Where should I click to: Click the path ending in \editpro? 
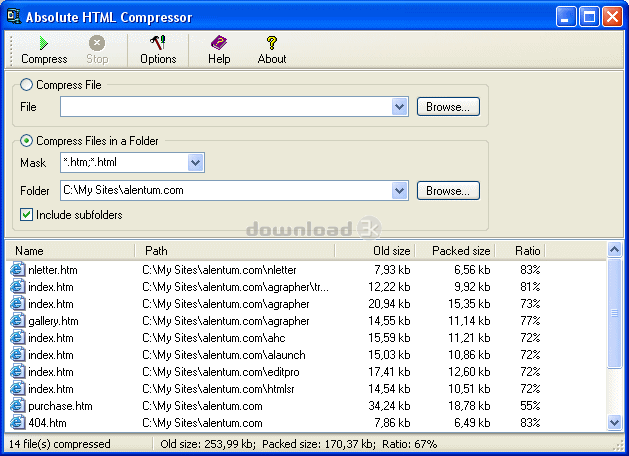click(x=221, y=372)
